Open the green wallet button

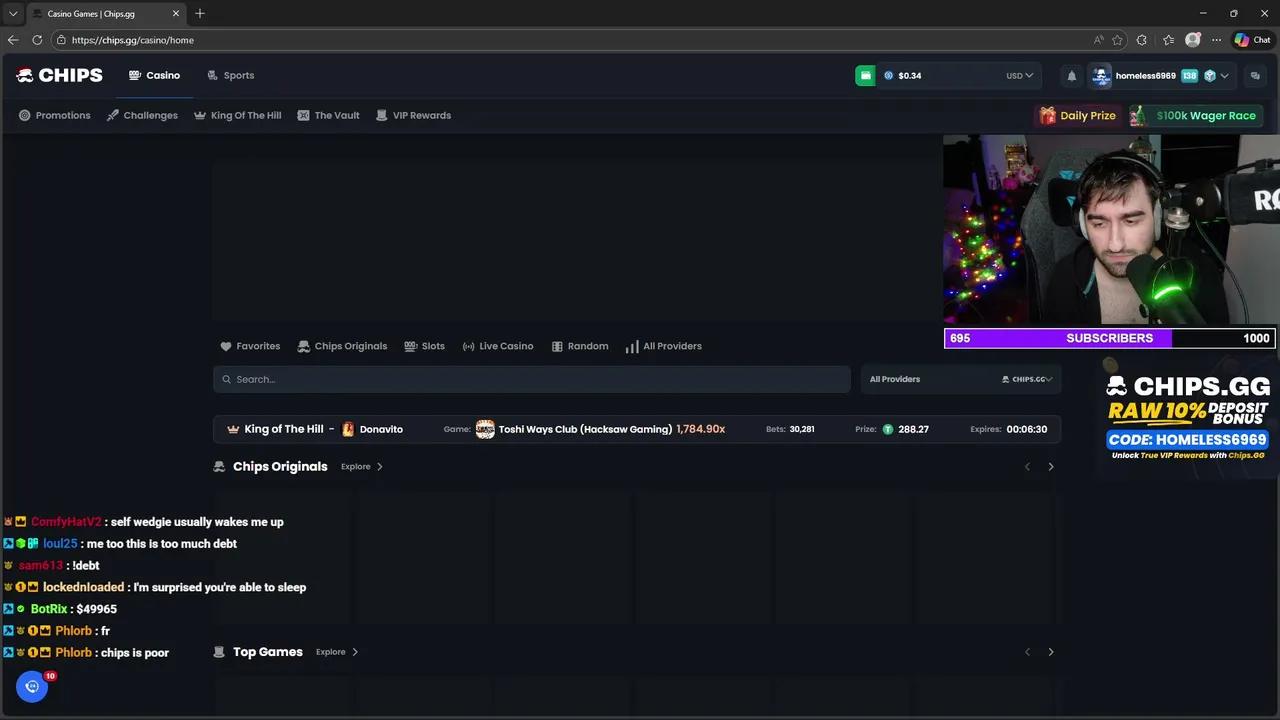(865, 75)
